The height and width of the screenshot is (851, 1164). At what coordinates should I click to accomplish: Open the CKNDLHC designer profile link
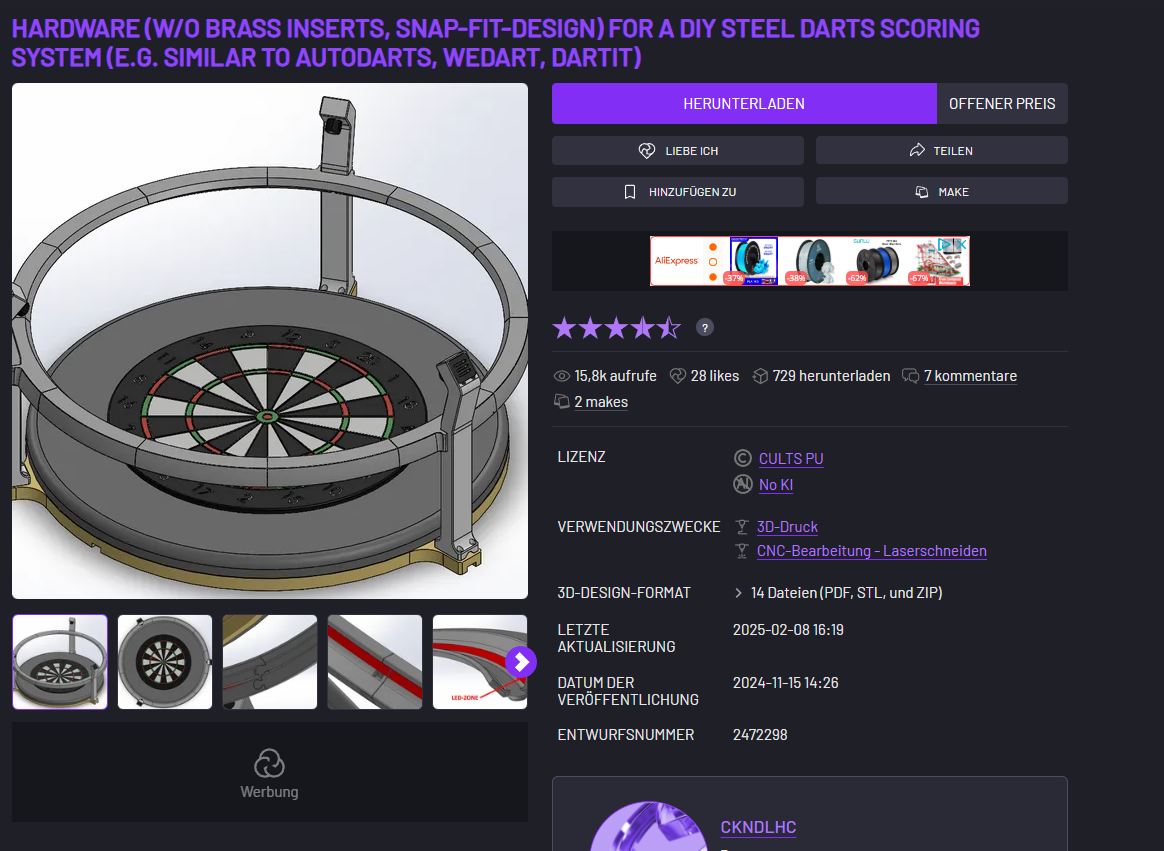[758, 827]
